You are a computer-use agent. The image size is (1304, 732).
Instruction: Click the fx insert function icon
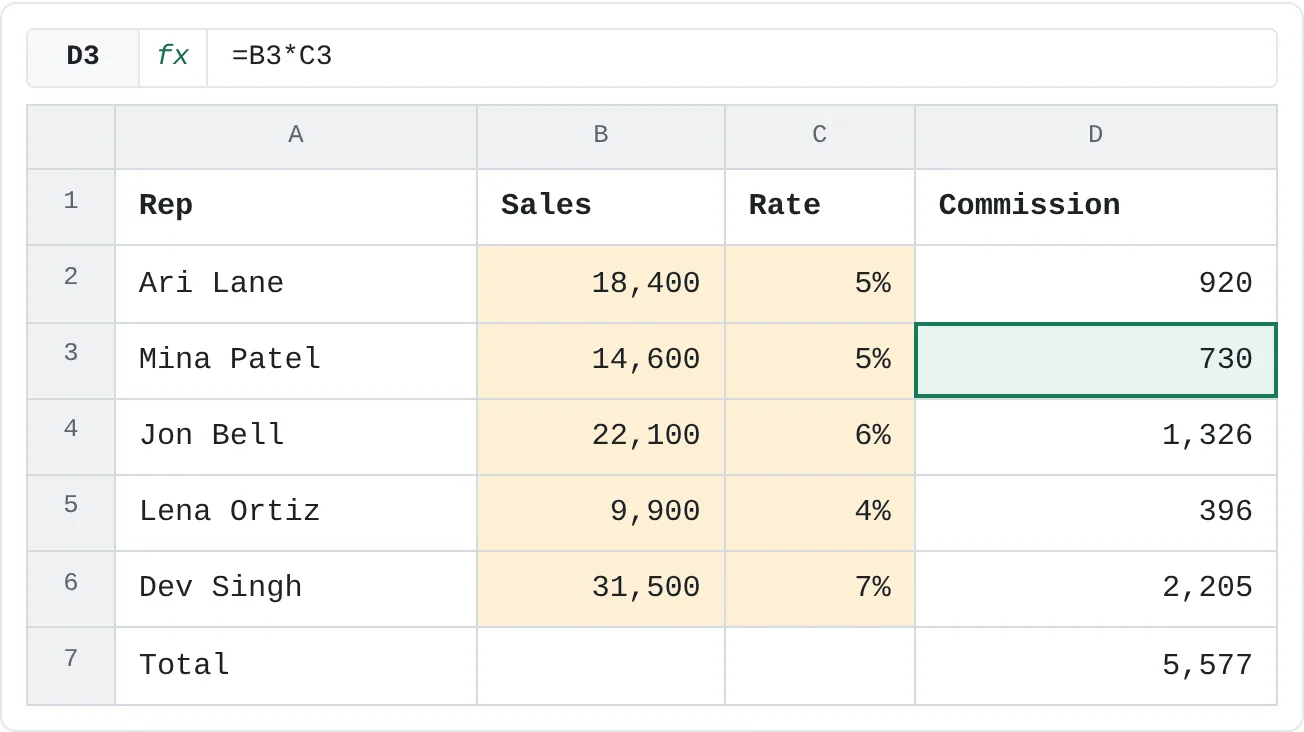click(173, 57)
